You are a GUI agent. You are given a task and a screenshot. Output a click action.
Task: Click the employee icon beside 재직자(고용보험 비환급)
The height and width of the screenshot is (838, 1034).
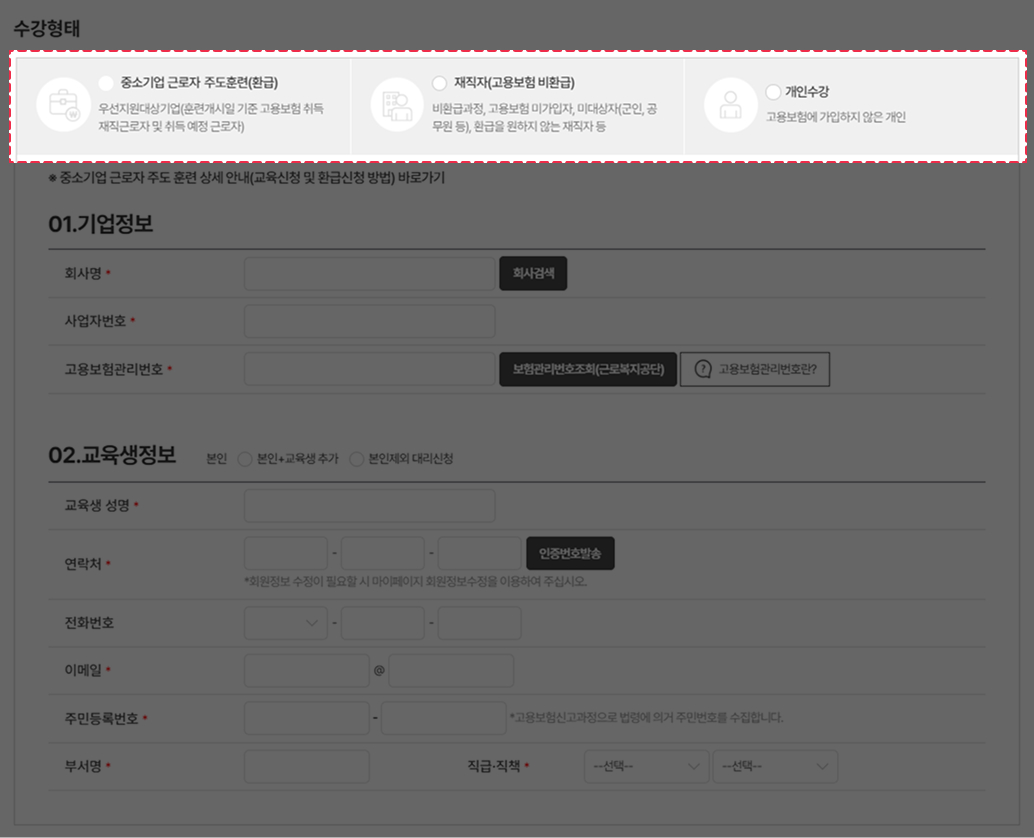(x=397, y=105)
